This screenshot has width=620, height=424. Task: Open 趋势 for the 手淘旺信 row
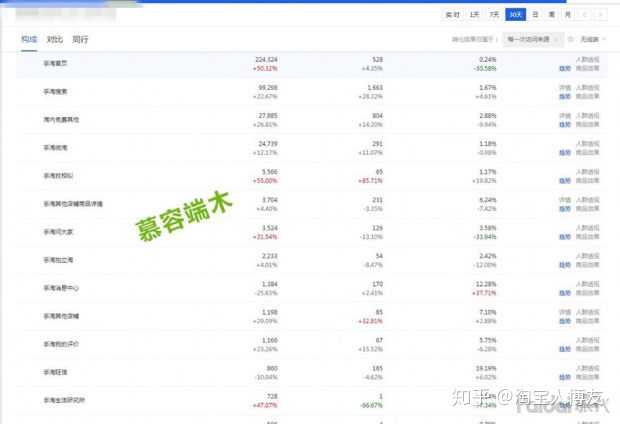point(565,377)
